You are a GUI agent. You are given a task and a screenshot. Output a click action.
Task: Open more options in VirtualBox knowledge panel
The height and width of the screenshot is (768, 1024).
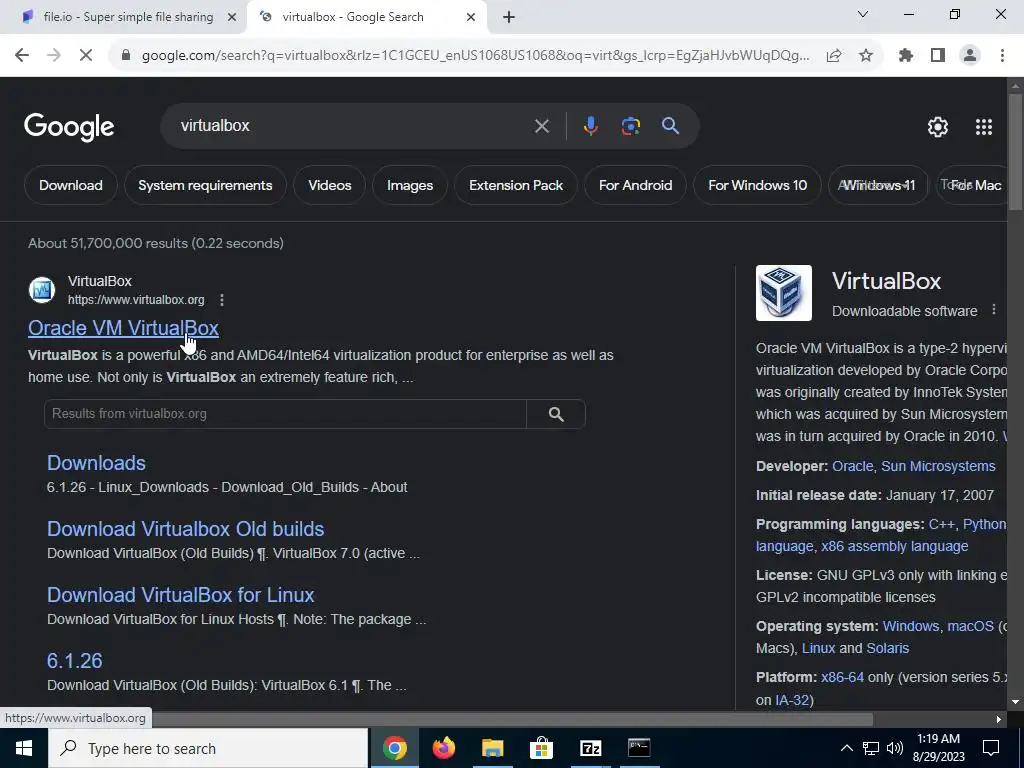(x=994, y=310)
